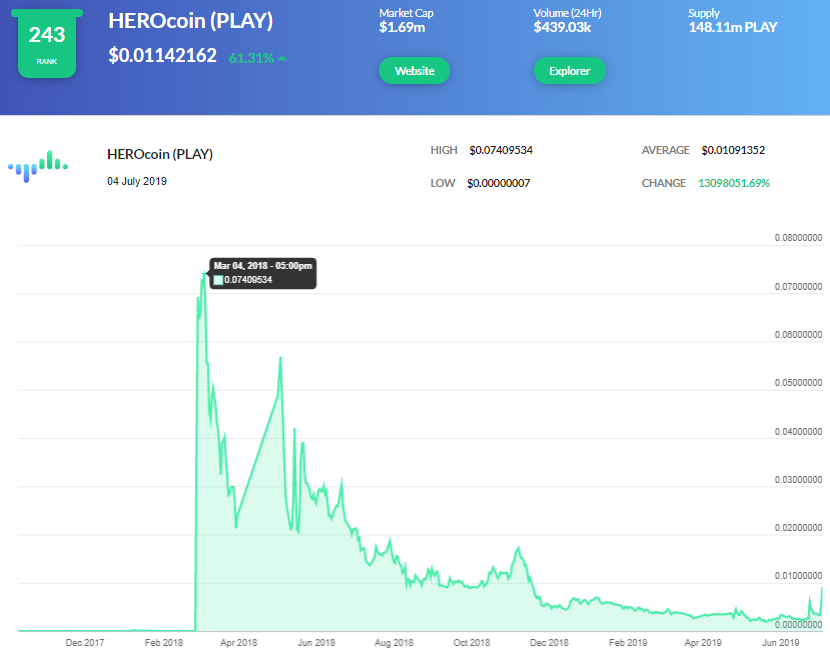Click the green 243 rank badge
The height and width of the screenshot is (659, 830).
(47, 44)
